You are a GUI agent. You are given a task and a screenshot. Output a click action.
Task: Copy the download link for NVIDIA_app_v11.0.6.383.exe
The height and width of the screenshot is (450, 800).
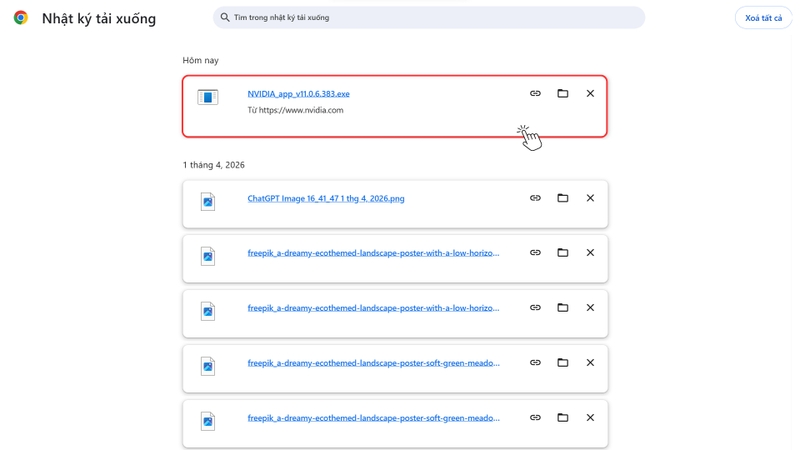coord(535,93)
